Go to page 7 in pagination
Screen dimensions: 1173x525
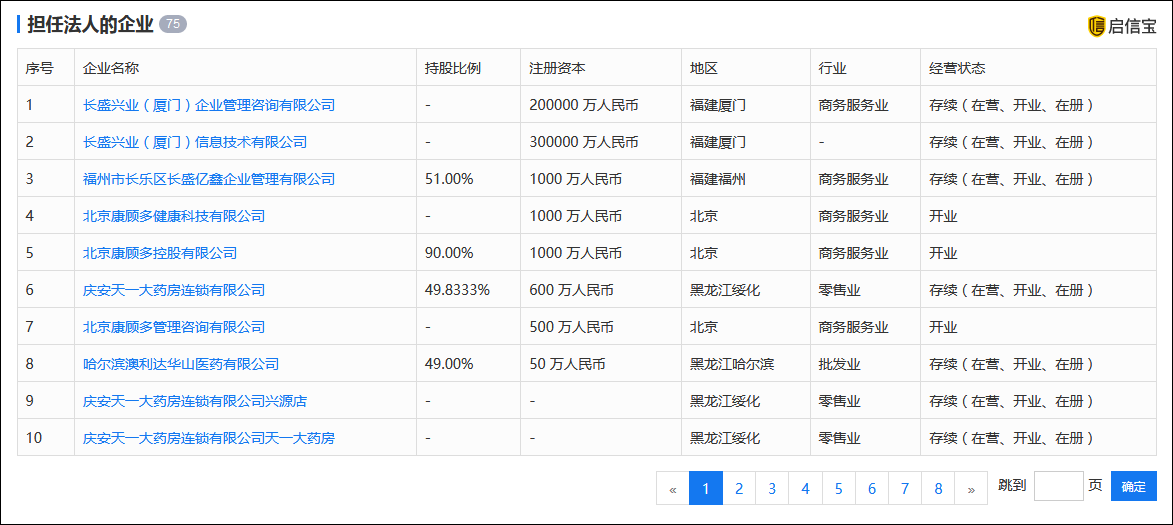click(905, 488)
